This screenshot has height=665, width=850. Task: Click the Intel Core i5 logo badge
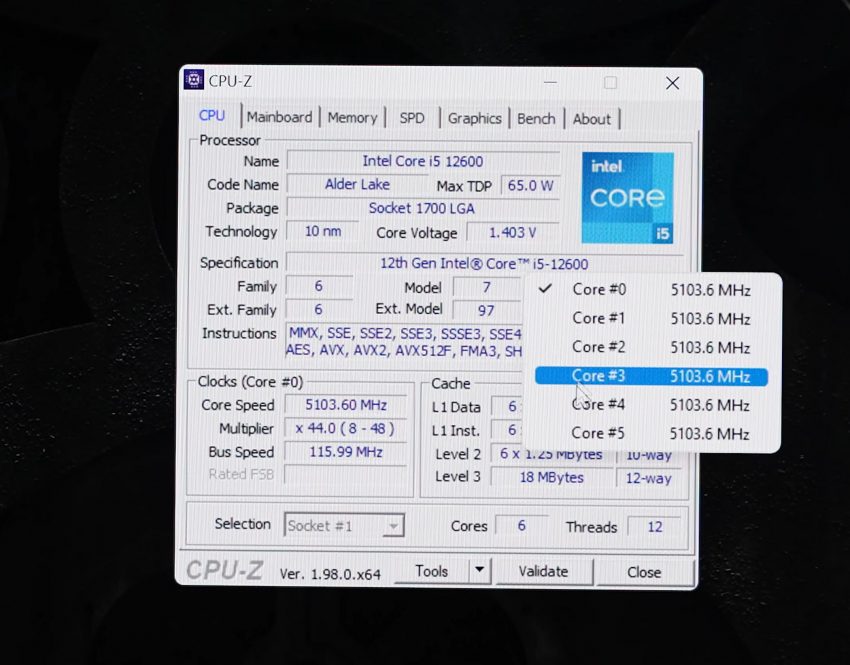(x=627, y=197)
